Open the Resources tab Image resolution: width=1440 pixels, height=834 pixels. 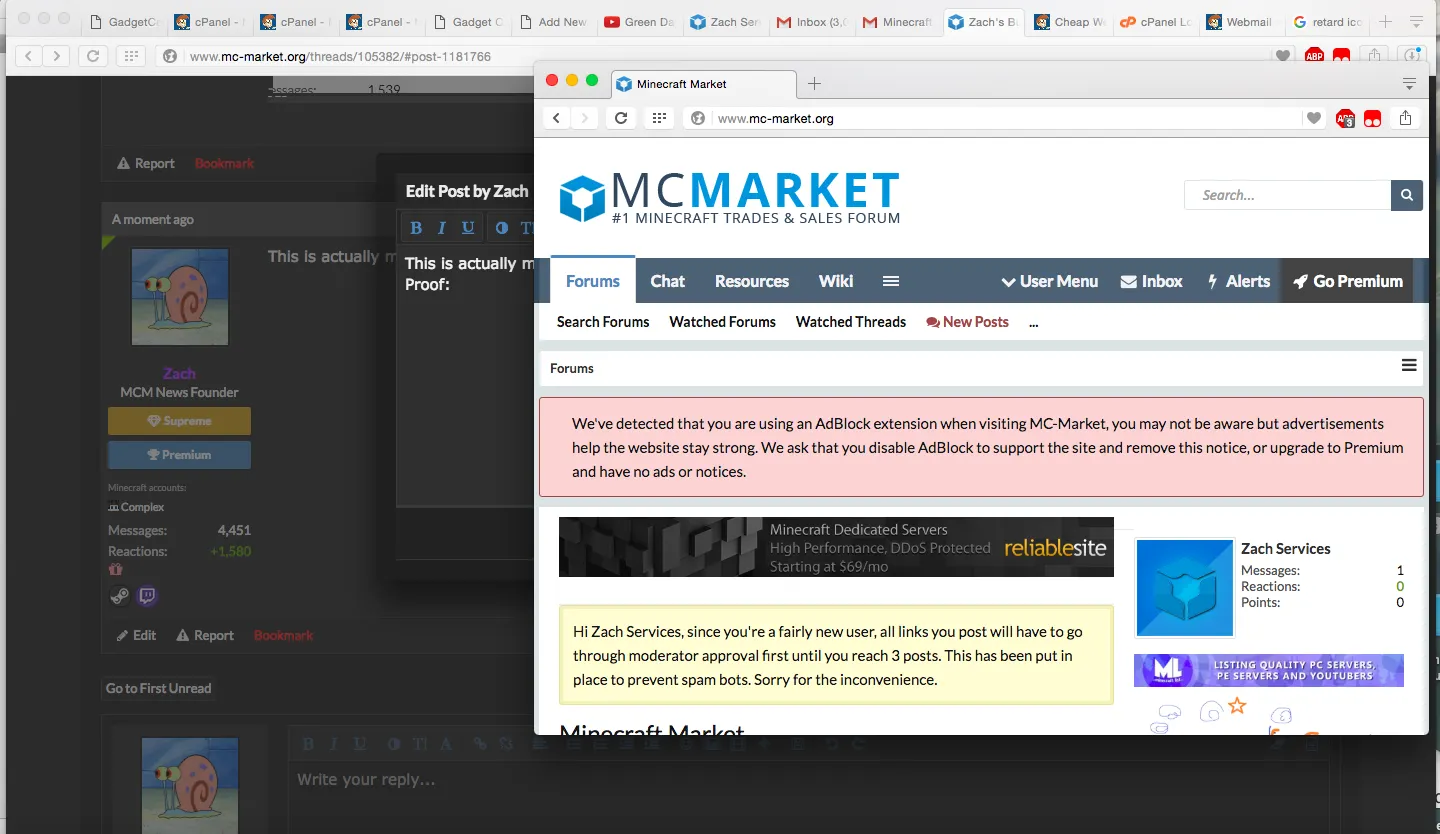752,281
